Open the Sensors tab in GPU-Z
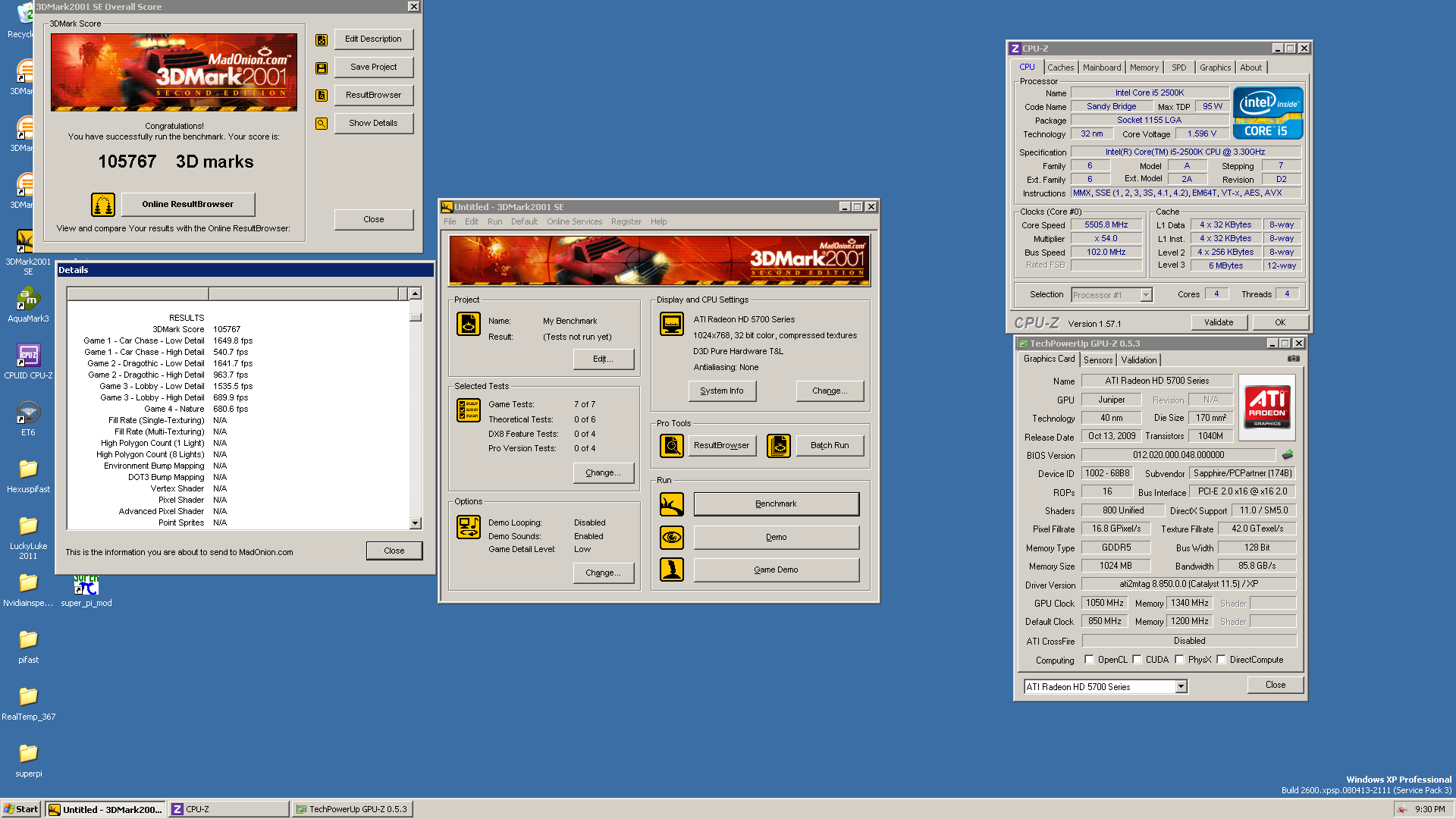 1098,360
